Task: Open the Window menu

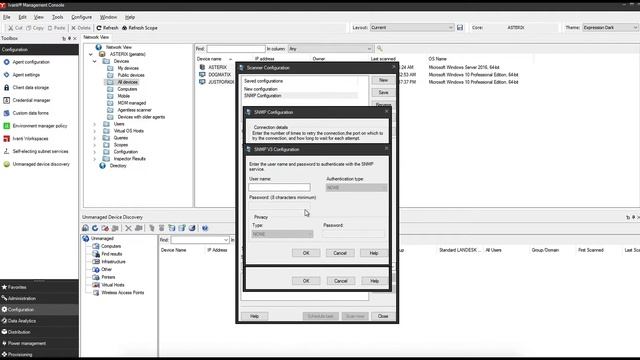Action: pyautogui.click(x=108, y=17)
